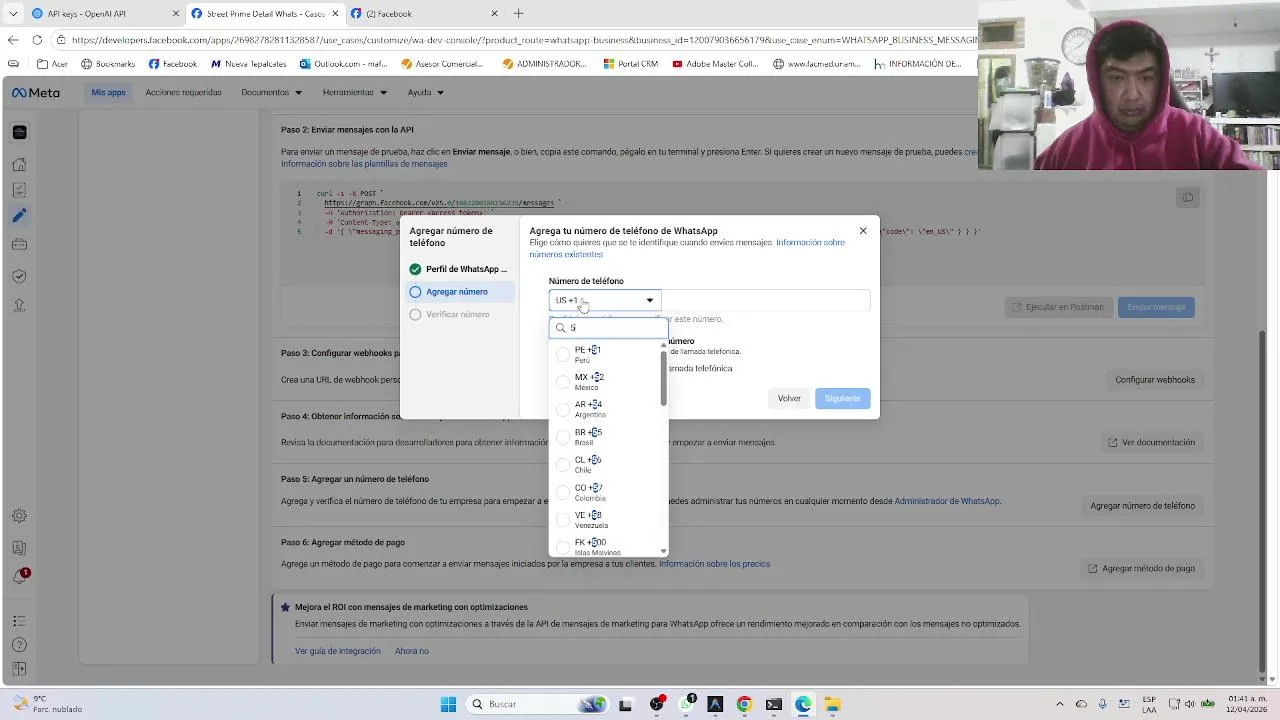
Task: Open the help question mark in the sidebar
Action: click(19, 645)
